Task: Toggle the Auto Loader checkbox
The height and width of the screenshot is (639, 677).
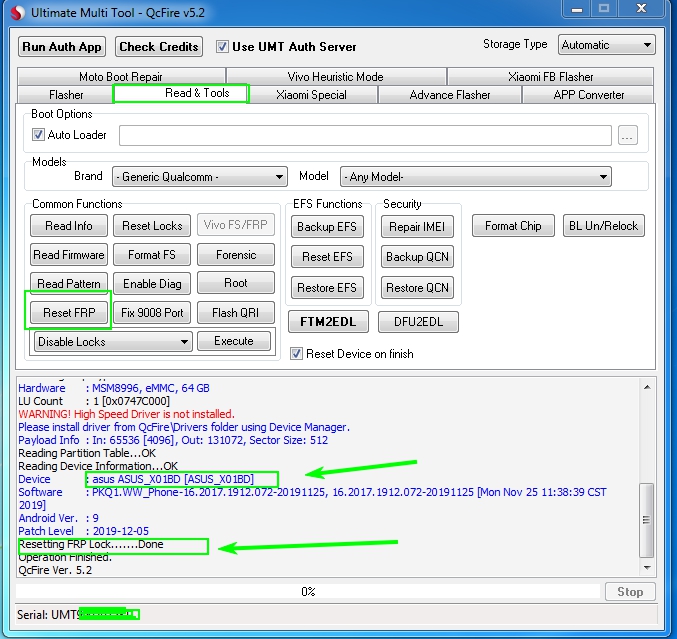Action: [x=38, y=135]
